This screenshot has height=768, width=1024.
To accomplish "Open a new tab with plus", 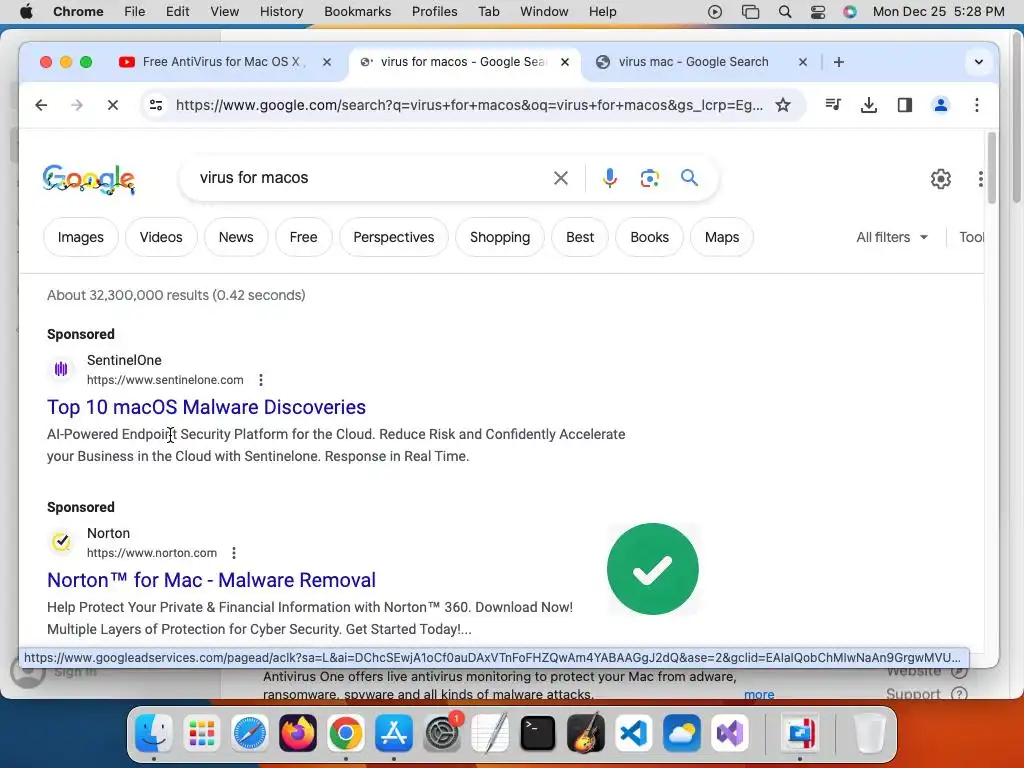I will pos(839,62).
